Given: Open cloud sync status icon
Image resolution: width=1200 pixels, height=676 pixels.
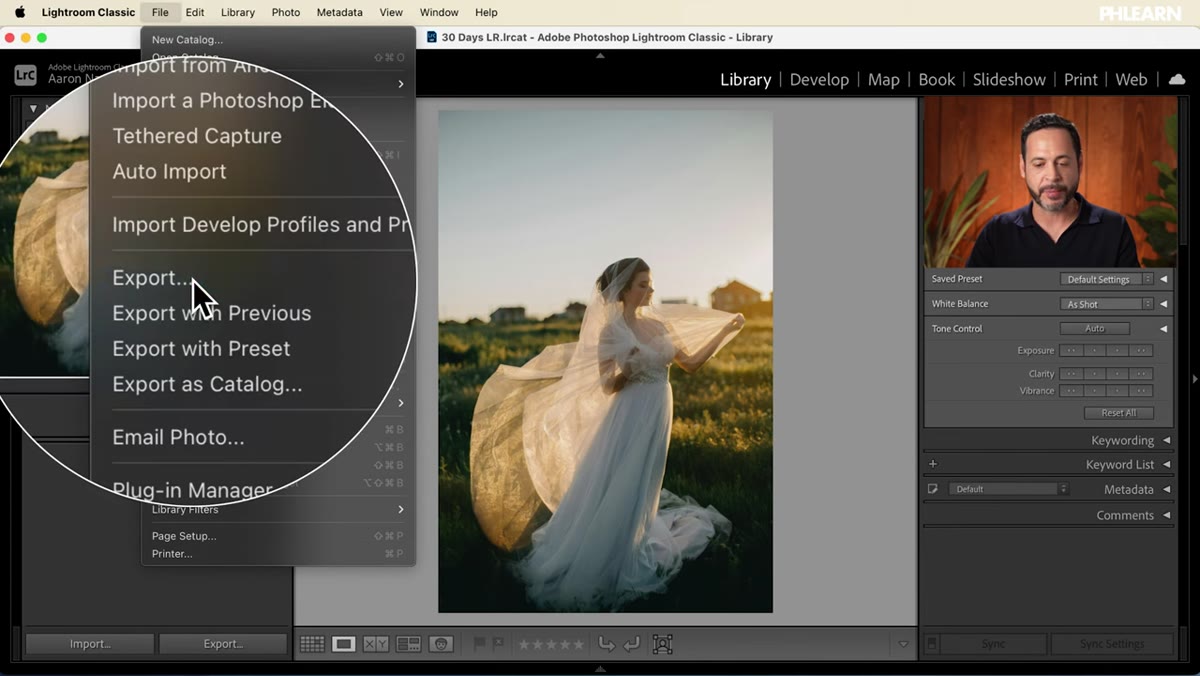Looking at the screenshot, I should click(x=1177, y=79).
